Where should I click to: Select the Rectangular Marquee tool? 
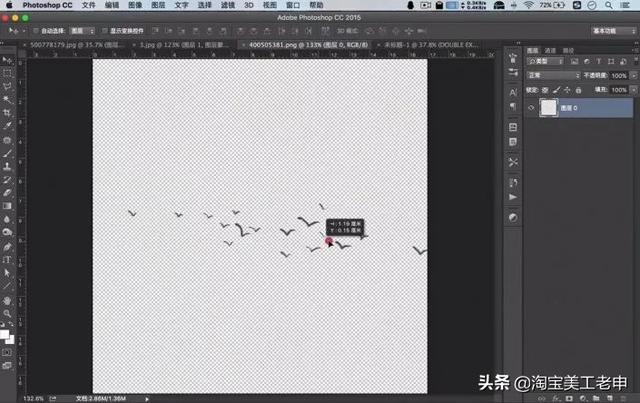coord(7,73)
